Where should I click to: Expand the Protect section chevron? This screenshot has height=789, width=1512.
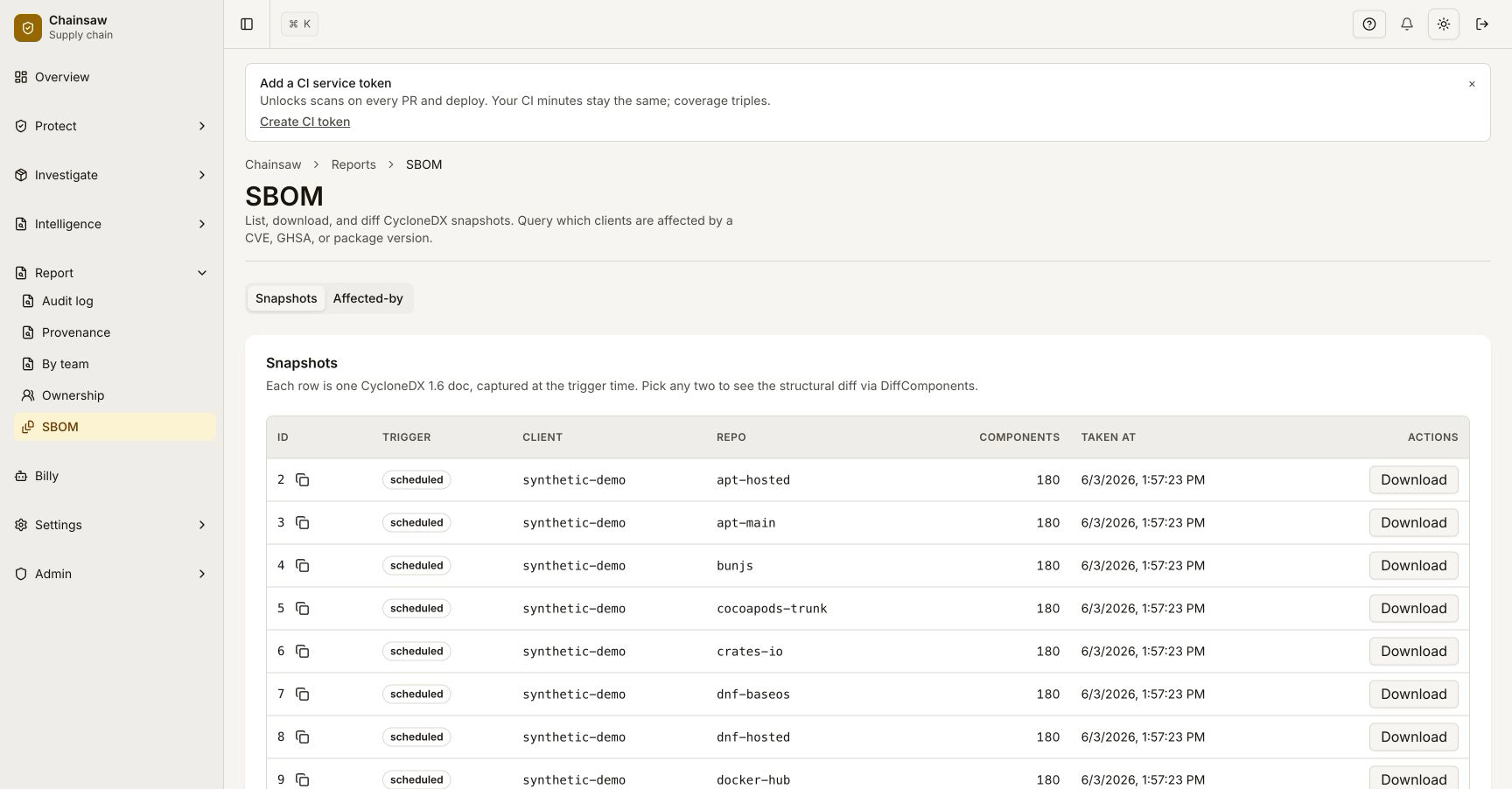point(202,126)
